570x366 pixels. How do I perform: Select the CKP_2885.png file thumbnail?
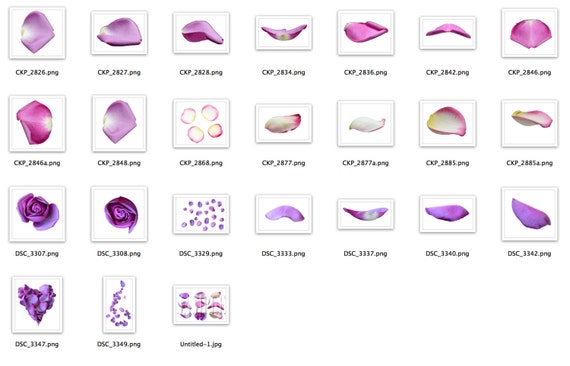(447, 124)
